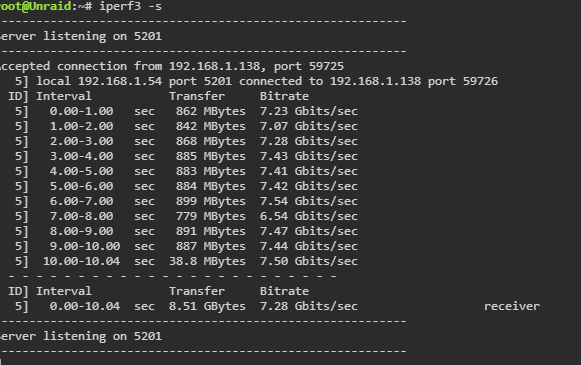Click the iperf3 -s command text
This screenshot has width=581, height=365.
pyautogui.click(x=130, y=6)
